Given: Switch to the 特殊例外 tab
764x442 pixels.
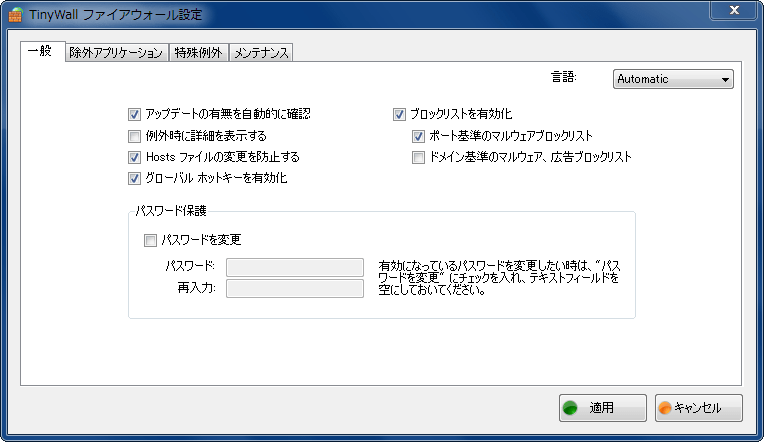Looking at the screenshot, I should [199, 53].
